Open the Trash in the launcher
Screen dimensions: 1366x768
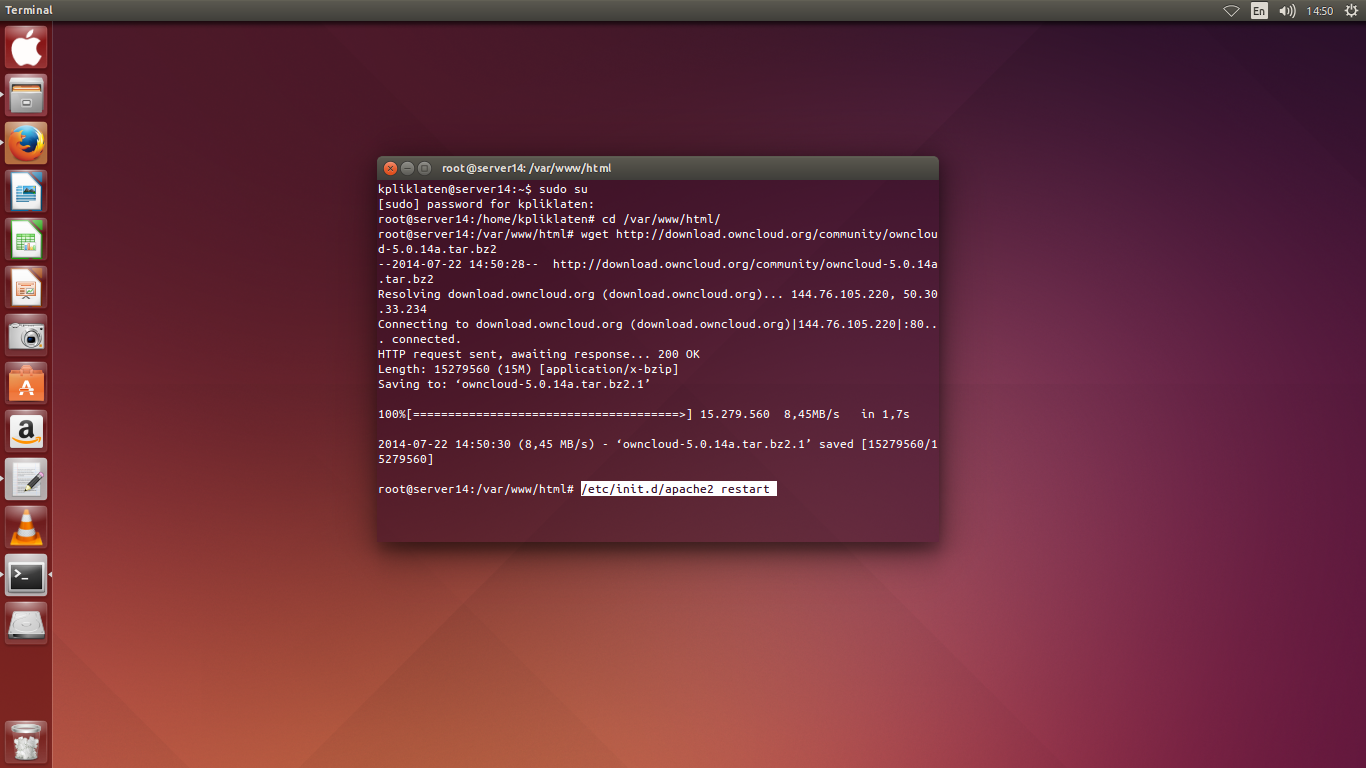tap(26, 742)
